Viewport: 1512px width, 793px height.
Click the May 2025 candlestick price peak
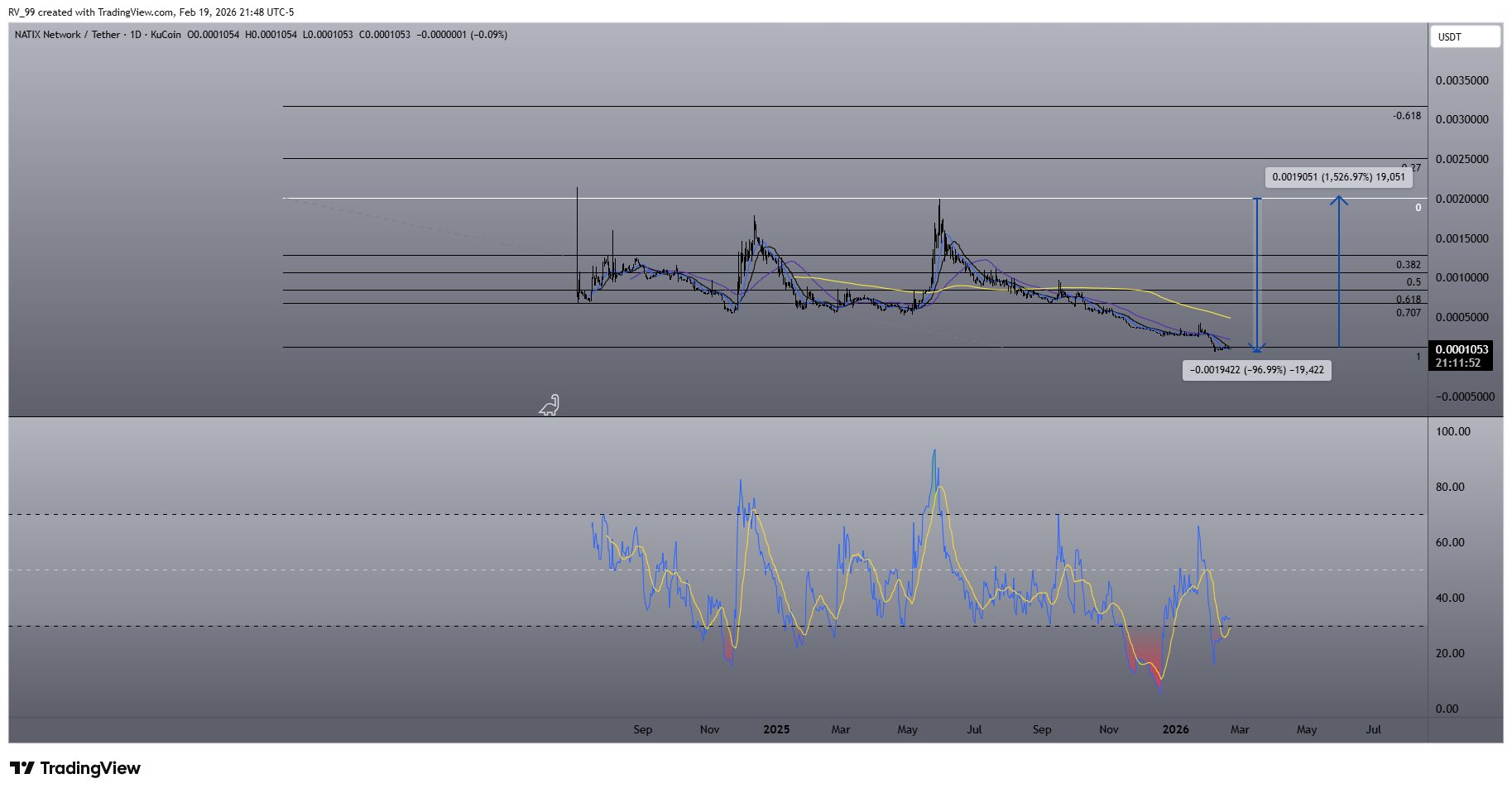939,202
